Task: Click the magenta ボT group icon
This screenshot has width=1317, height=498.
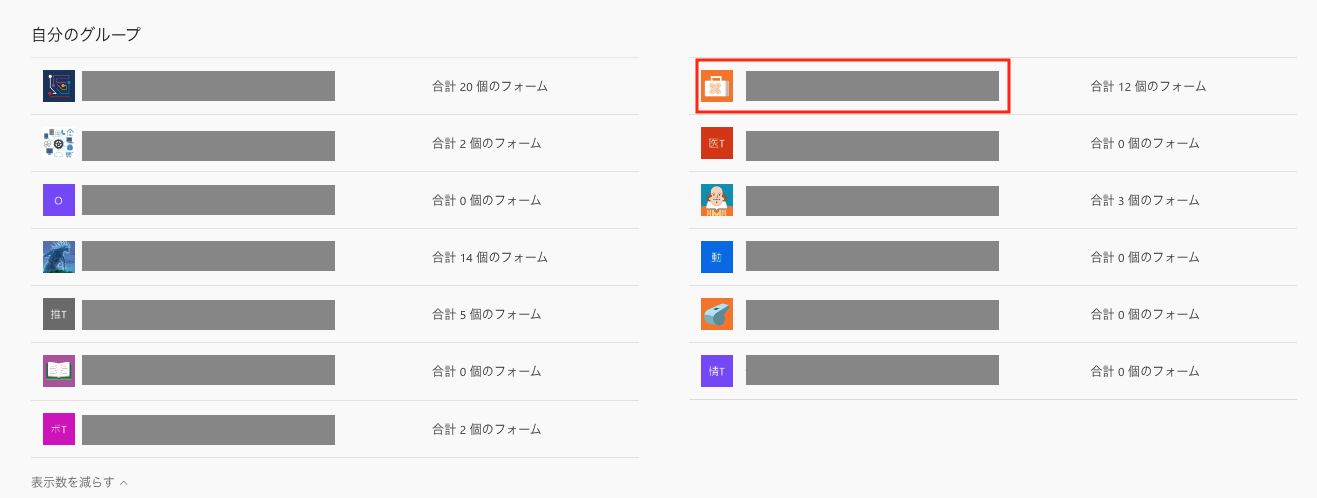Action: point(59,429)
